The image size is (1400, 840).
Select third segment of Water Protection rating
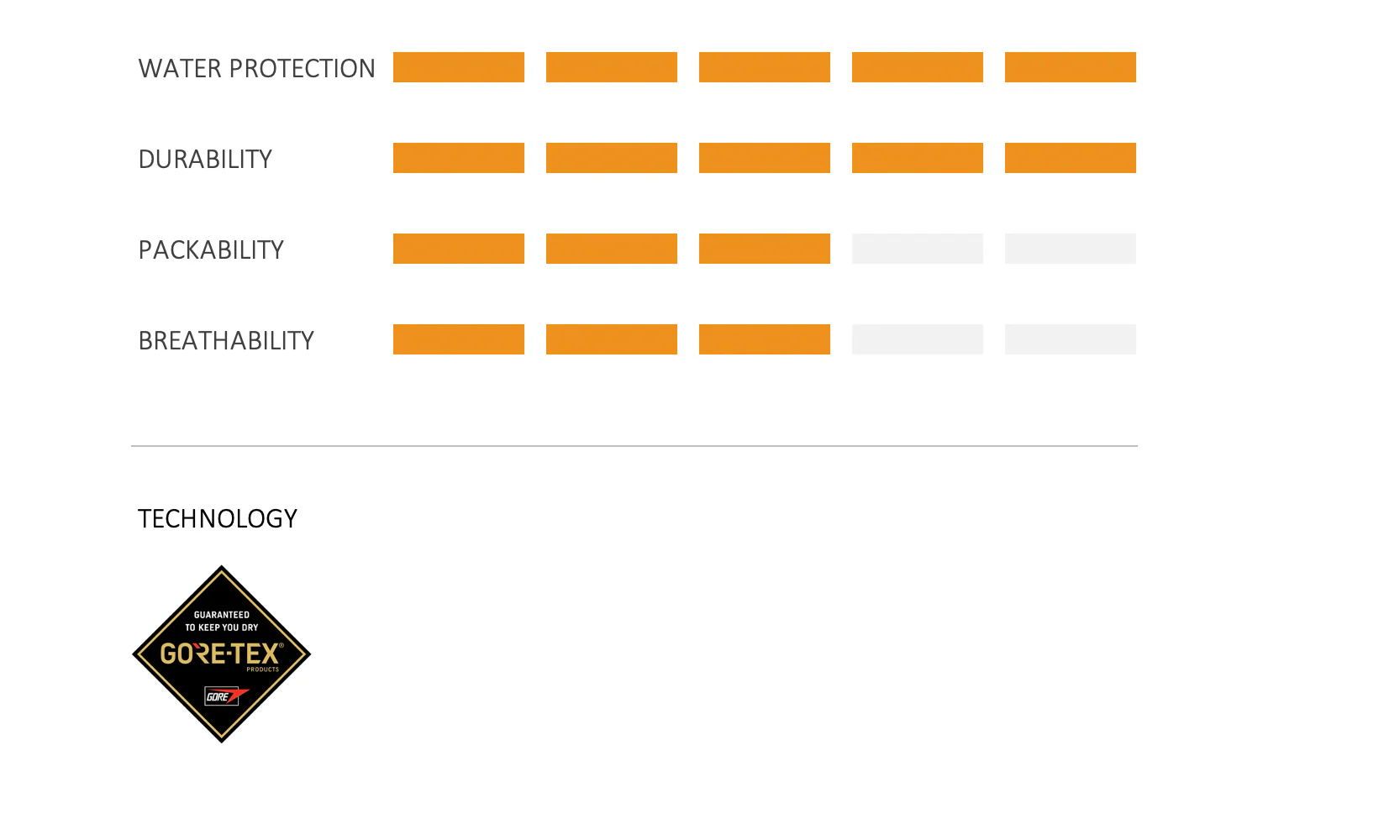[765, 67]
